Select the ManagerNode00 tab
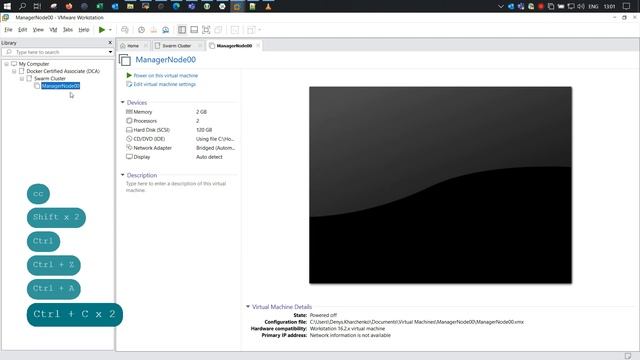 coord(234,46)
